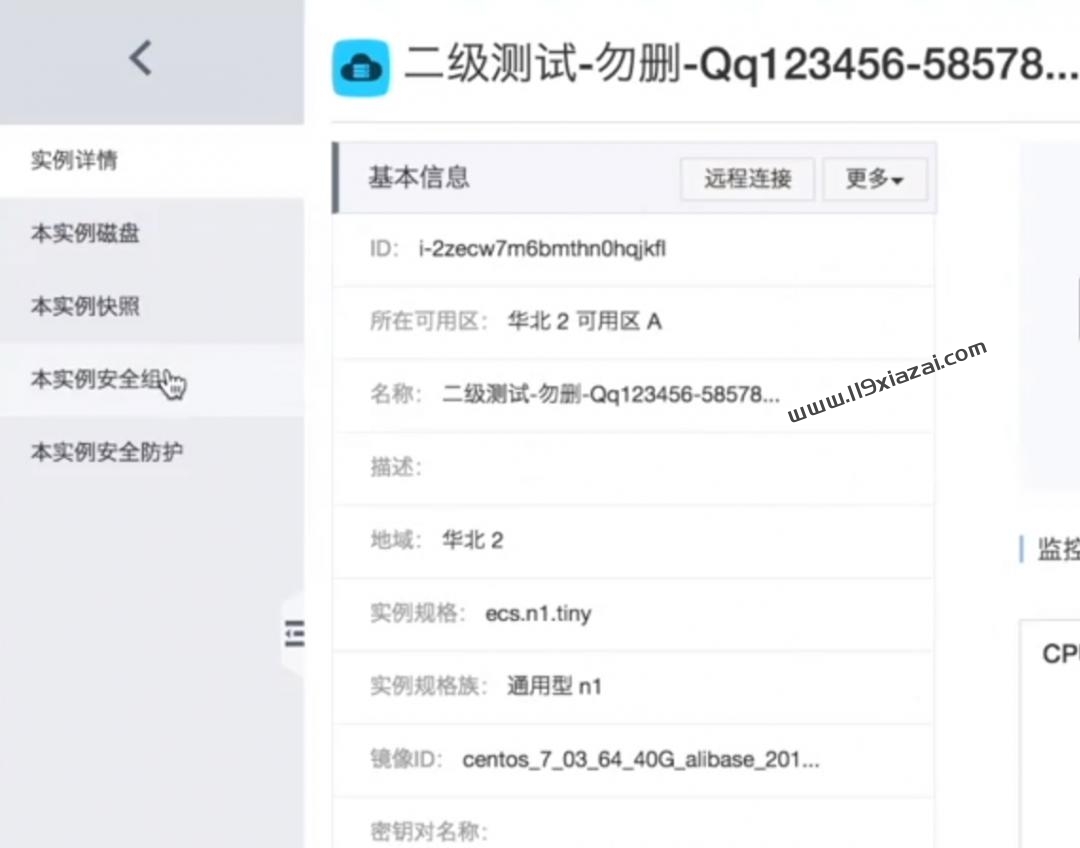Click the name value 二级测试-勿删-Qq123456-58578...
This screenshot has width=1080, height=848.
(x=611, y=394)
